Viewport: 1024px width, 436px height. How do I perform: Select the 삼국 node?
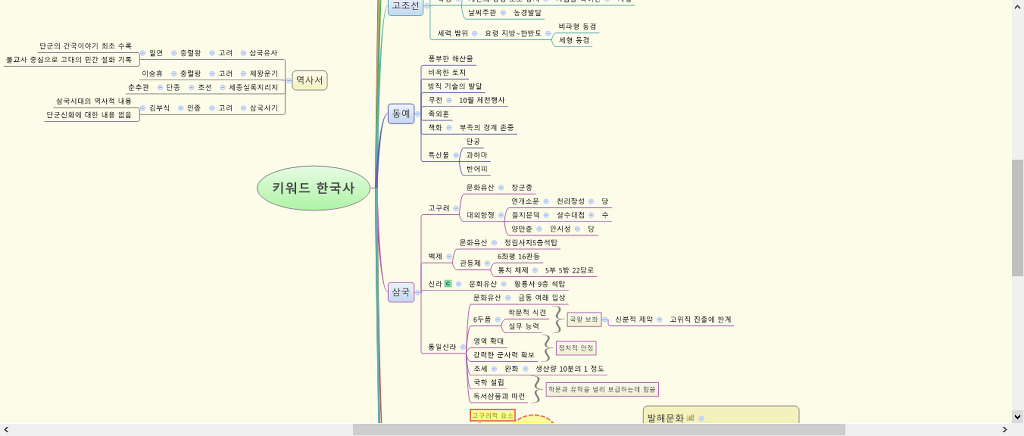401,292
